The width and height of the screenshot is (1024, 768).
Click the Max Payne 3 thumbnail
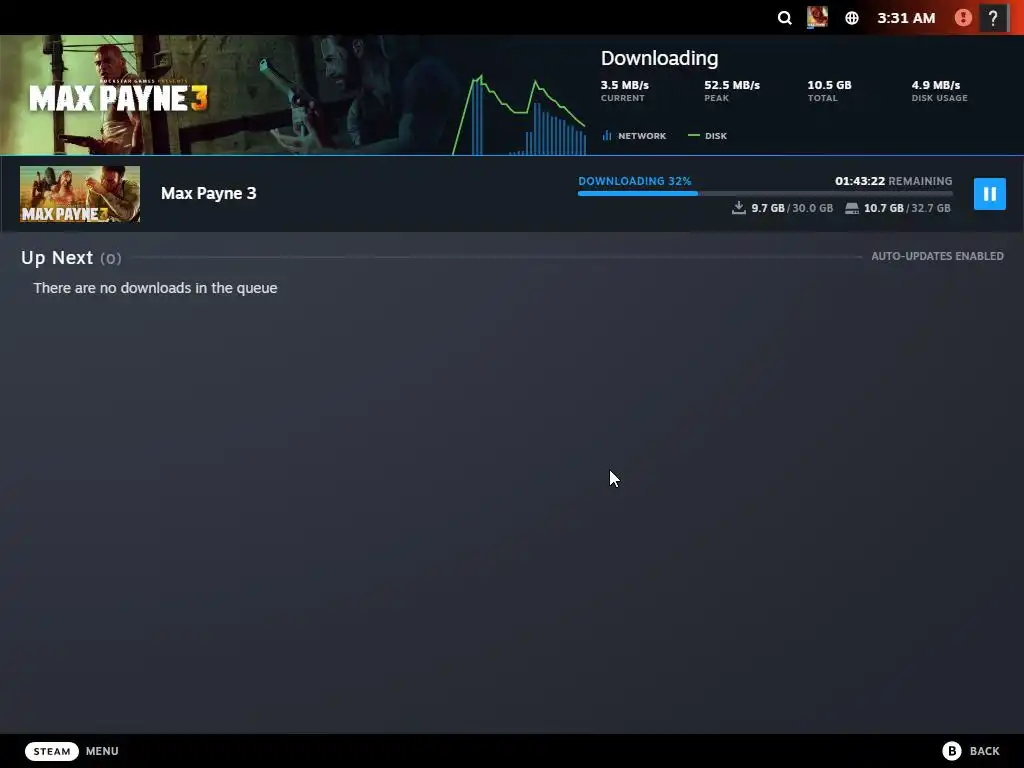point(80,194)
